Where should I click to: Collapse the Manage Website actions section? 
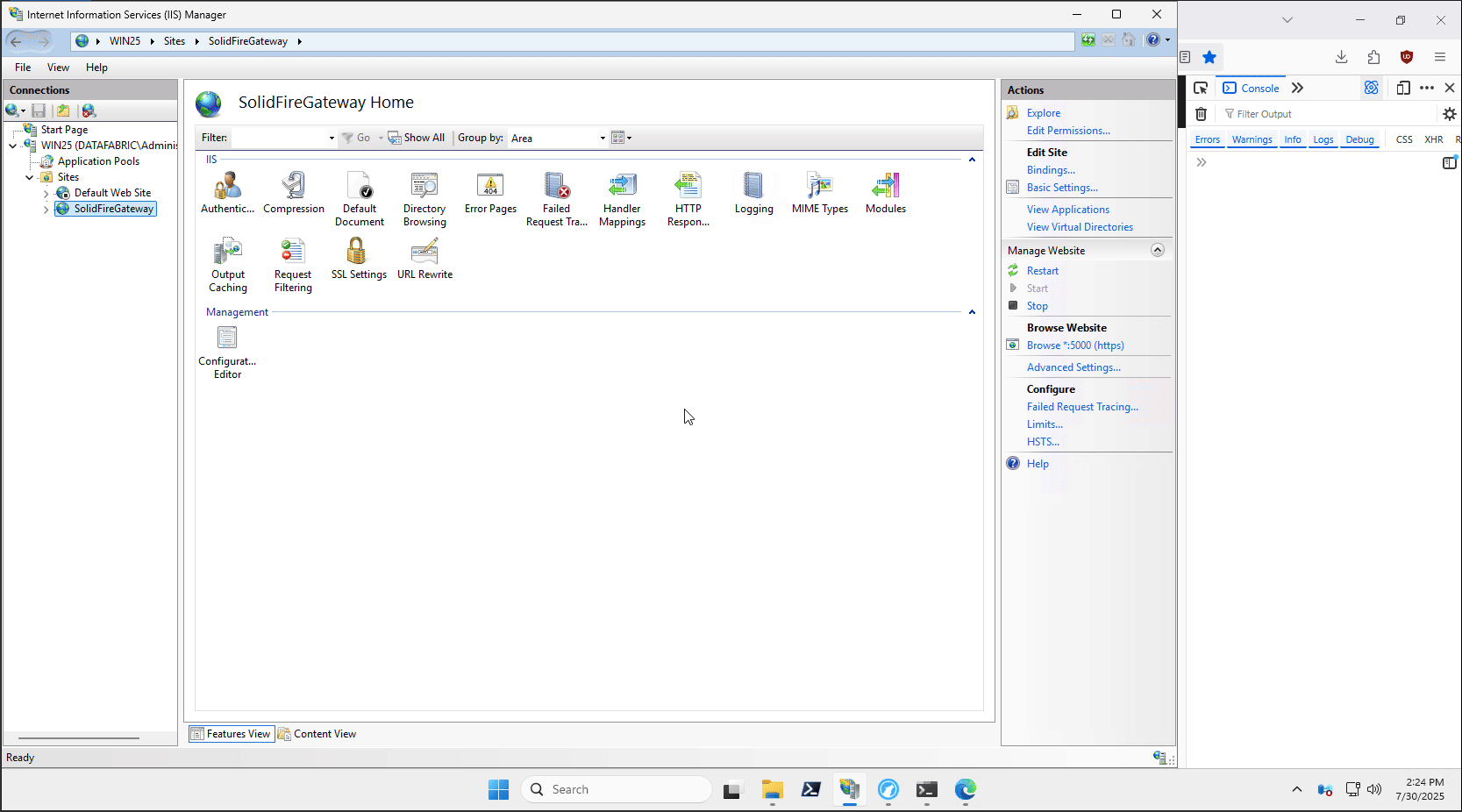pyautogui.click(x=1158, y=250)
